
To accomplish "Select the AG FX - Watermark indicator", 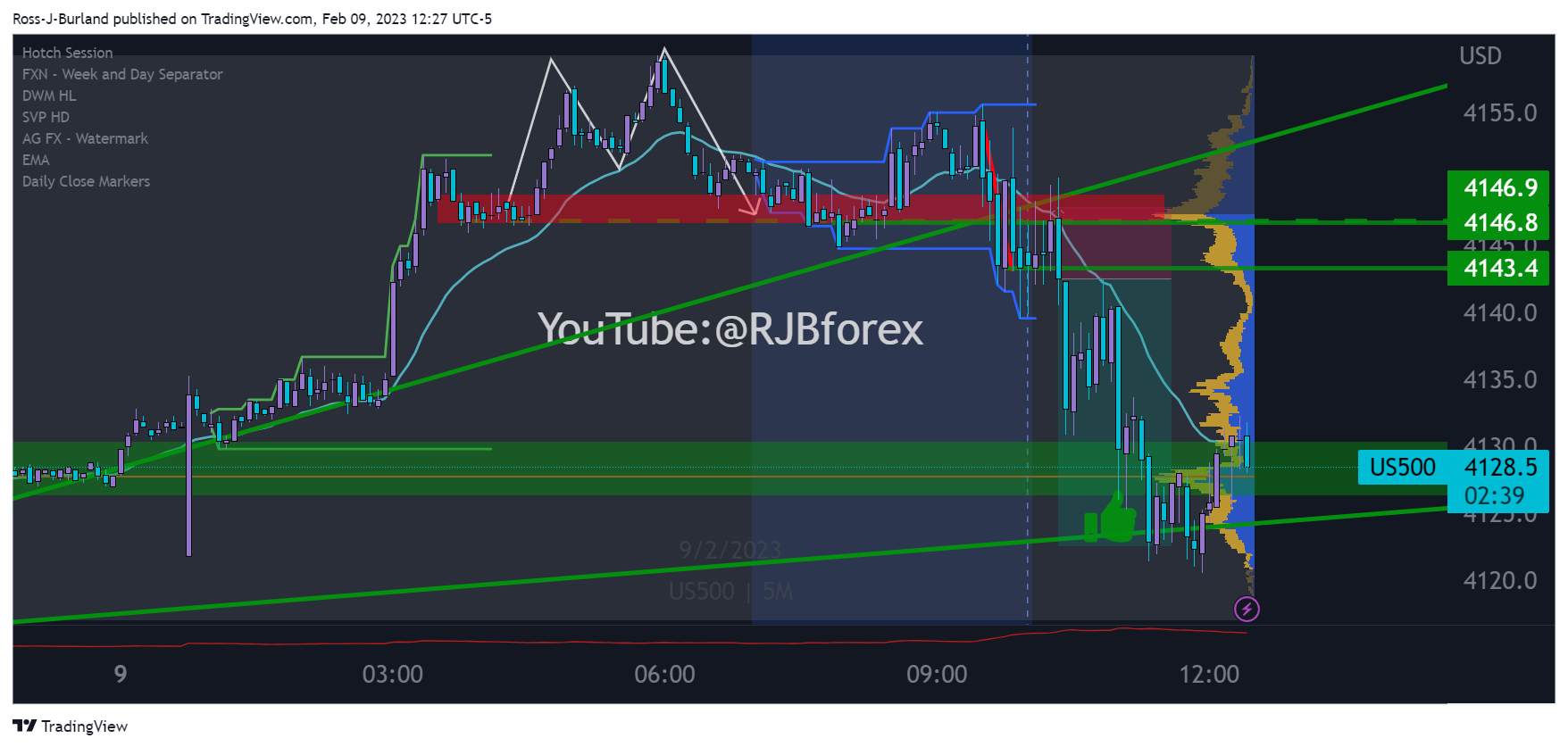I will 85,138.
